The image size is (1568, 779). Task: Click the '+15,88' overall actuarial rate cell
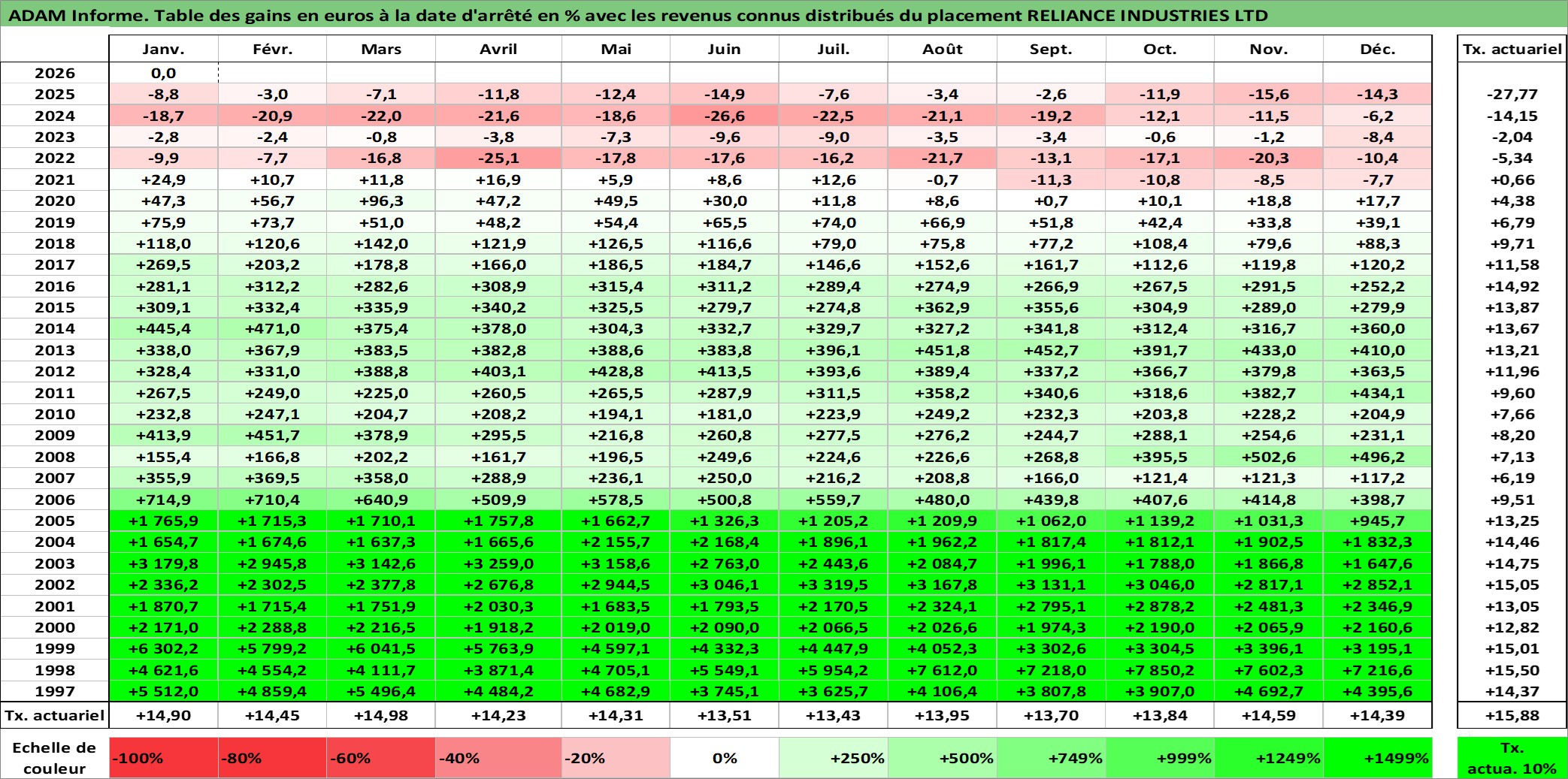[x=1512, y=715]
